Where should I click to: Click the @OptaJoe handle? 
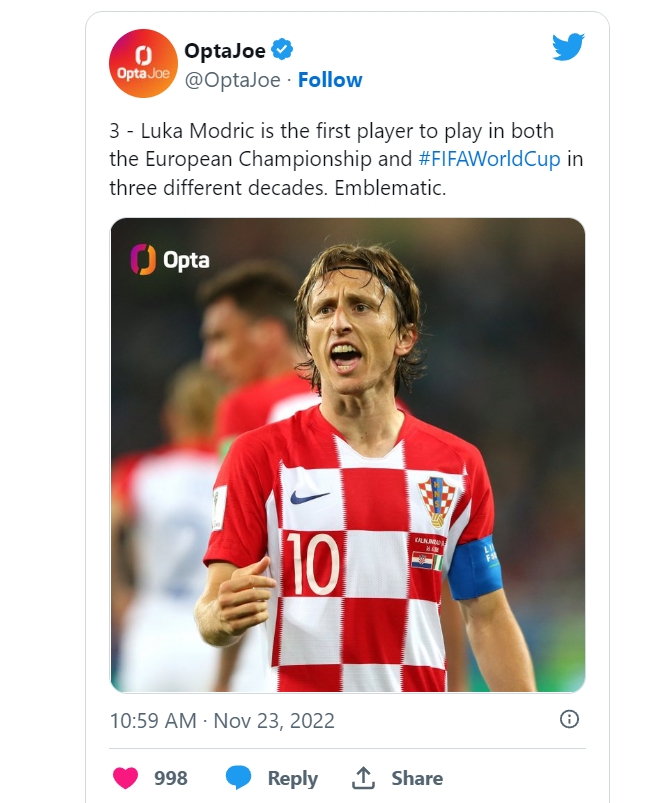coord(233,80)
